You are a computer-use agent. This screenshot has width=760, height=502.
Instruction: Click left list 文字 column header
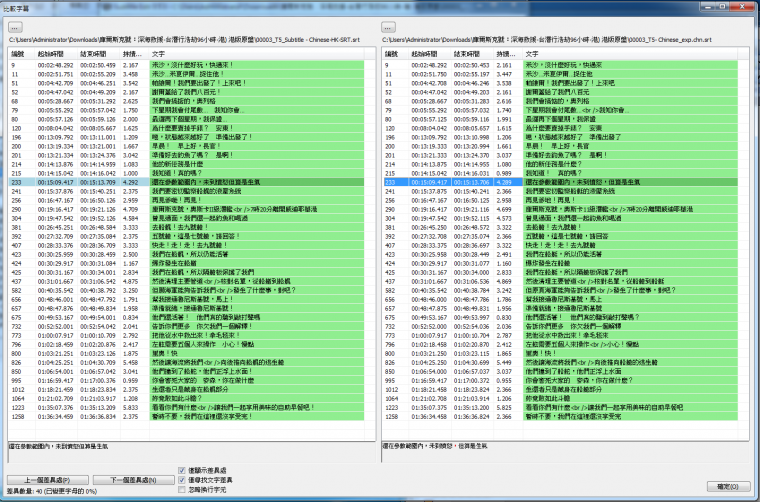256,54
